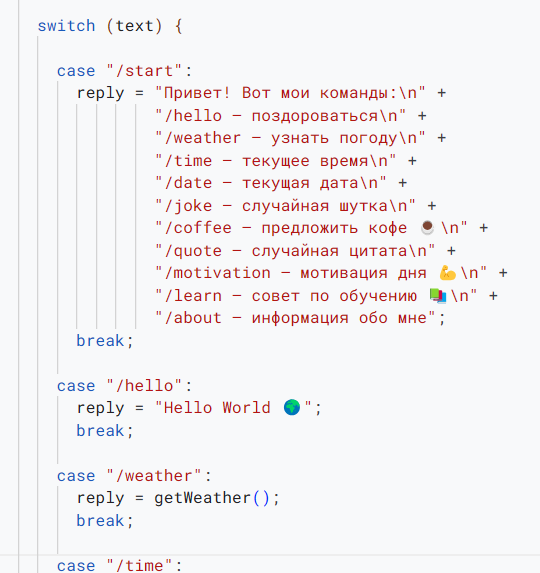Click the globe emoji after Hello World
This screenshot has height=573, width=540.
coord(292,407)
